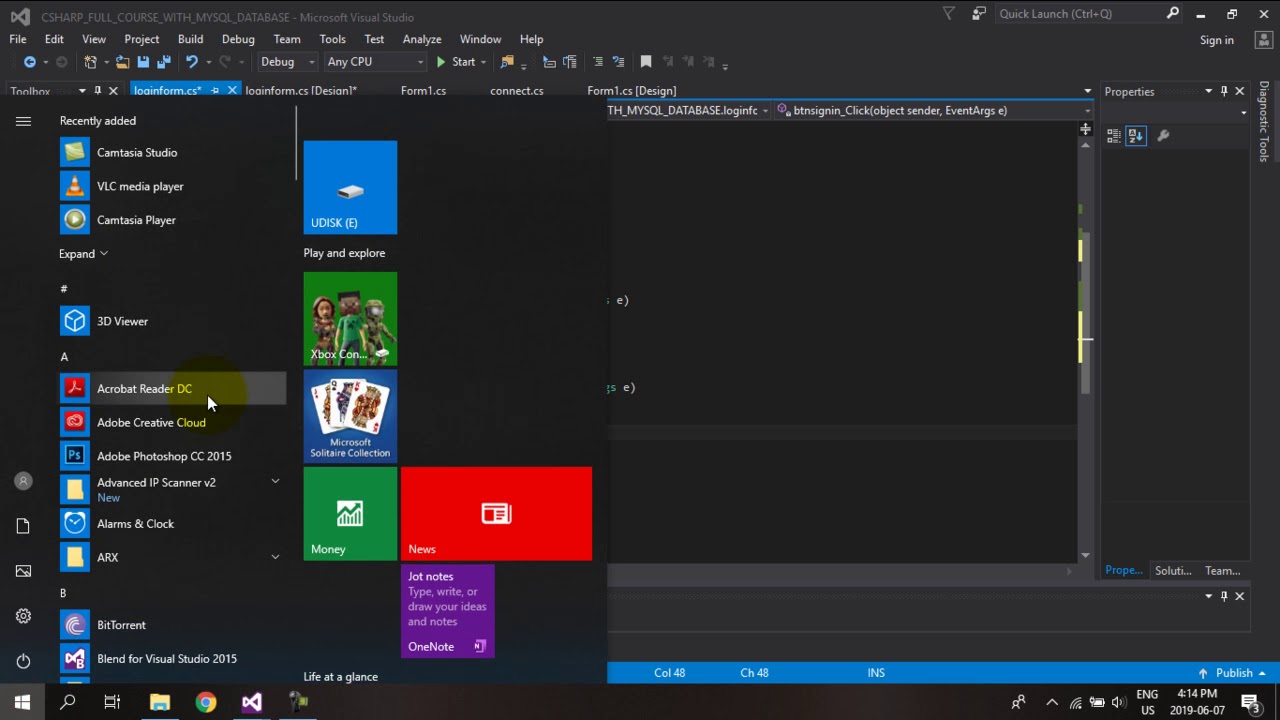
Task: Open Debug configuration dropdown
Action: click(x=288, y=62)
